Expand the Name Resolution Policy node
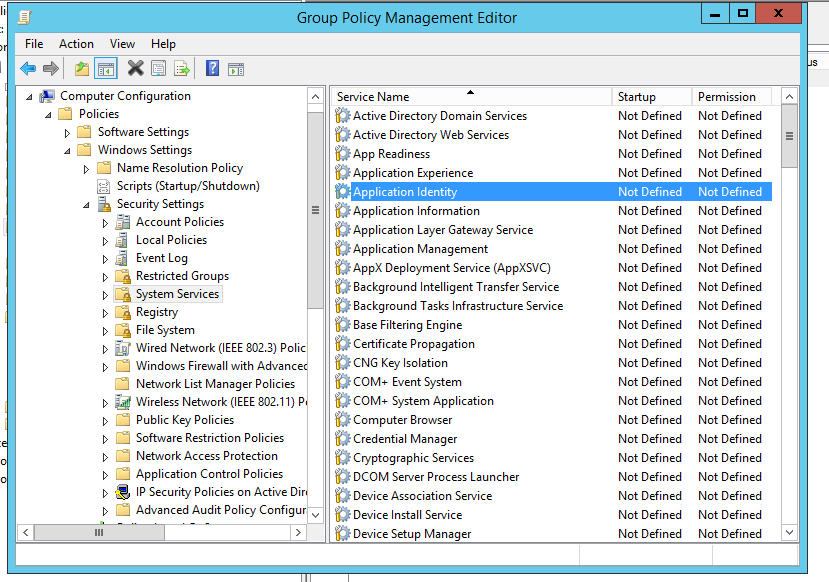829x582 pixels. tap(86, 169)
